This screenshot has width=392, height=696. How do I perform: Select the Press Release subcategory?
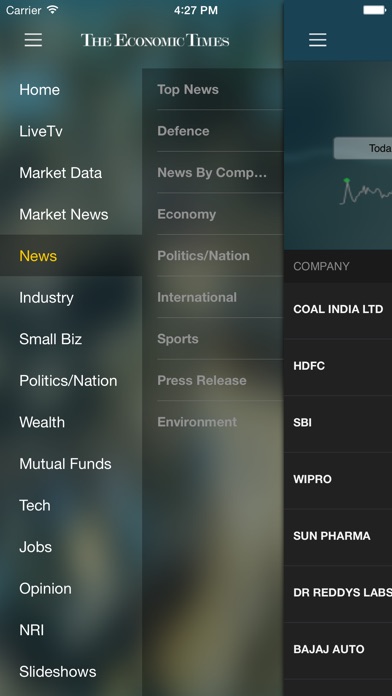[x=213, y=380]
